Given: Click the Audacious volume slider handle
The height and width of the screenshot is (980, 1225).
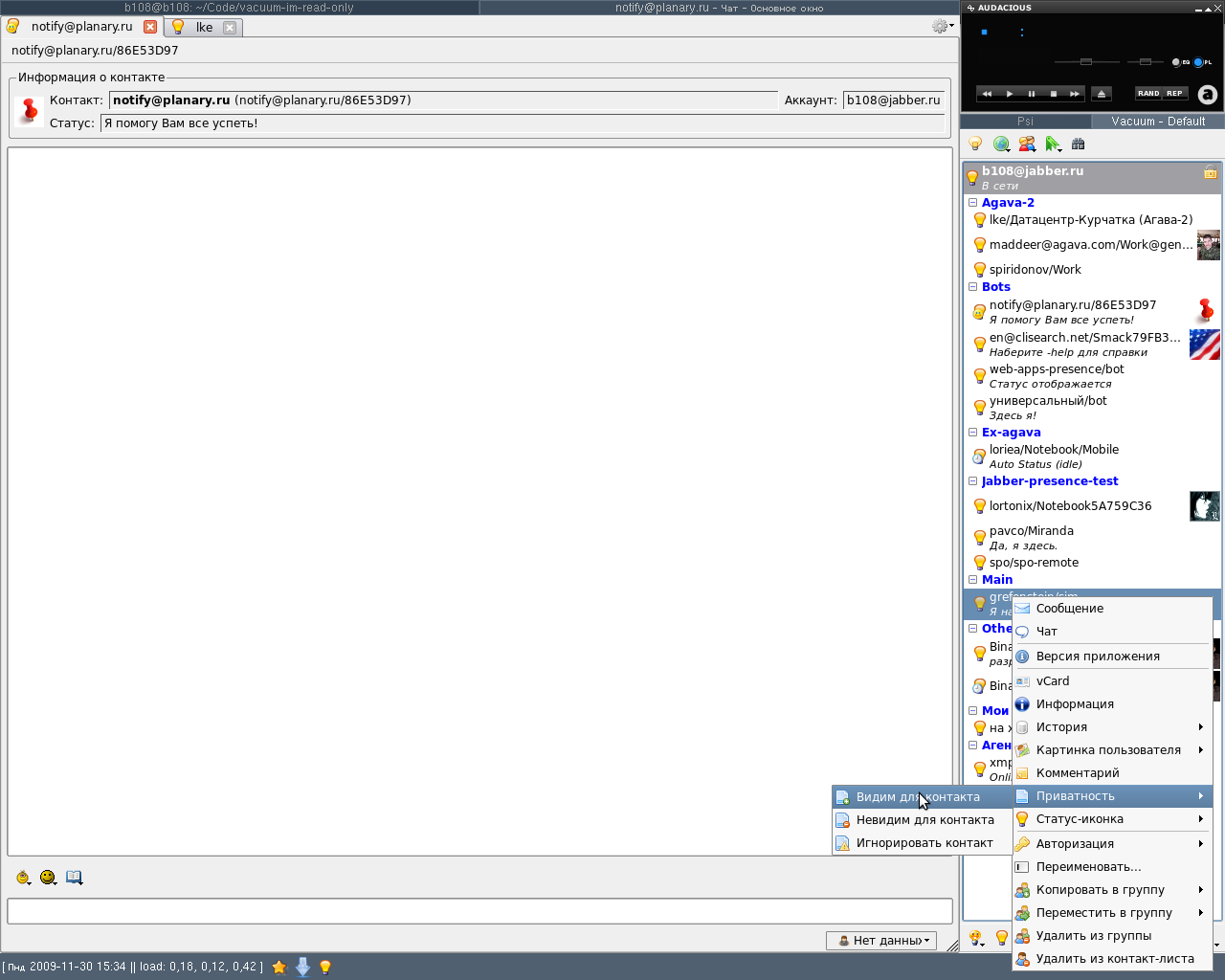Looking at the screenshot, I should click(x=1085, y=62).
